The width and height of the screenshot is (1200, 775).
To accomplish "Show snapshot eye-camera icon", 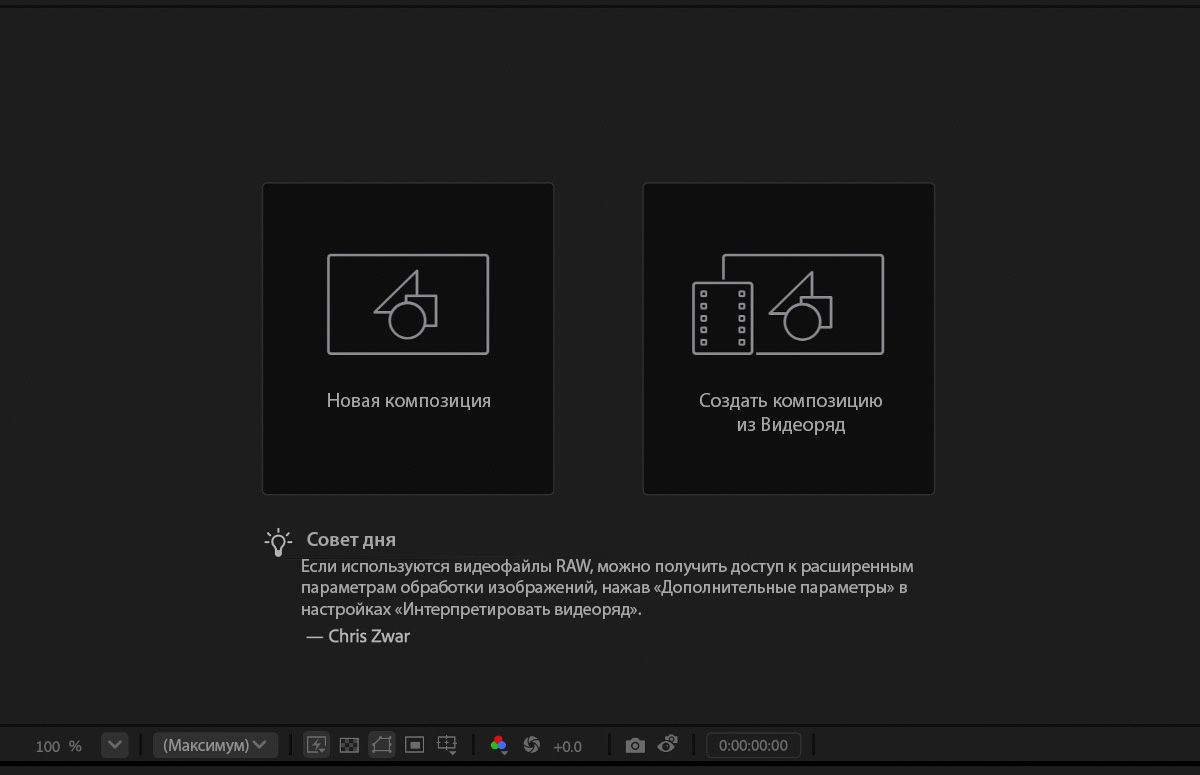I will click(x=668, y=744).
